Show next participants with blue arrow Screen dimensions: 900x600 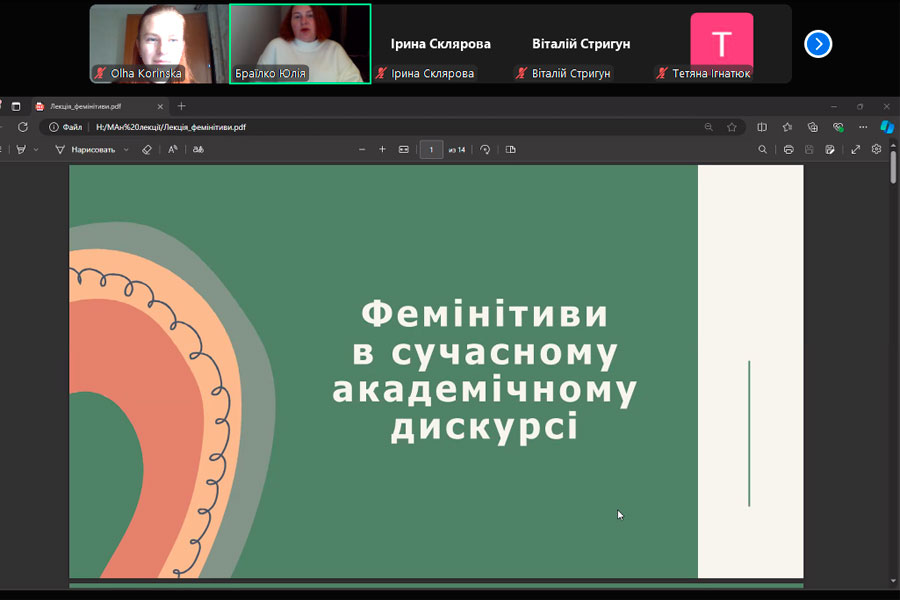click(818, 44)
